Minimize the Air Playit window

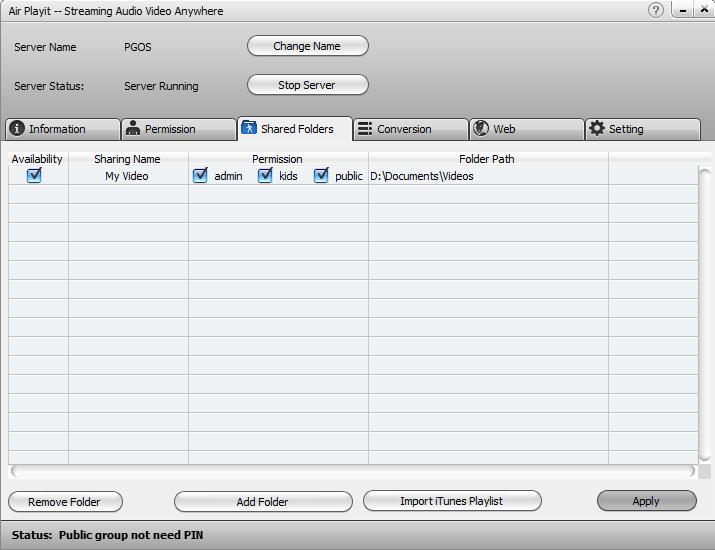(x=683, y=10)
